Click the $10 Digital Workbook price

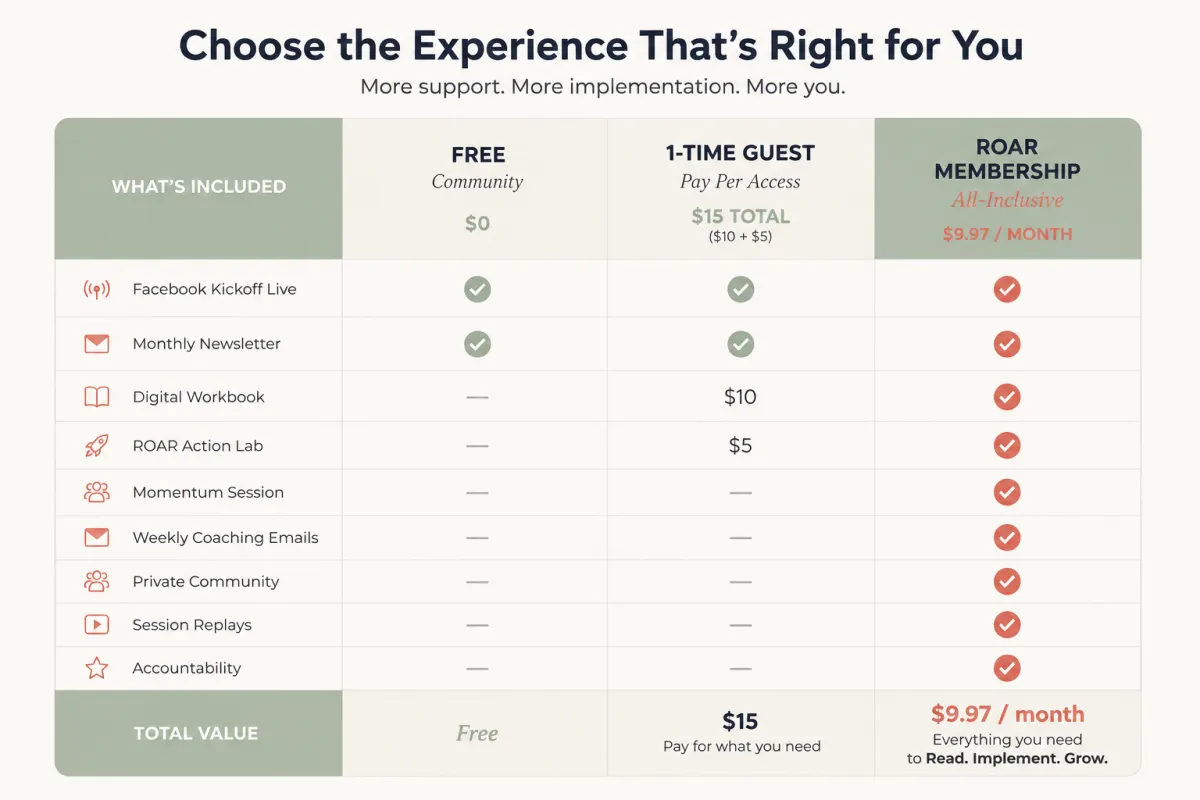pos(741,397)
